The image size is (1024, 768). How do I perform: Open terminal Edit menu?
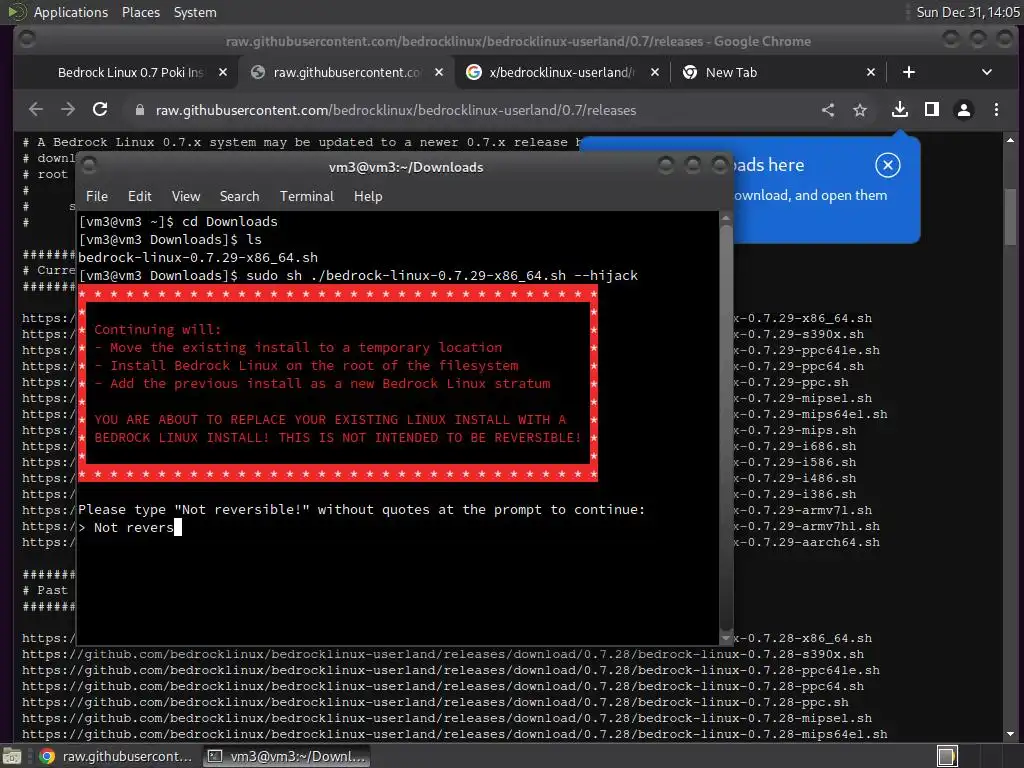pos(139,197)
